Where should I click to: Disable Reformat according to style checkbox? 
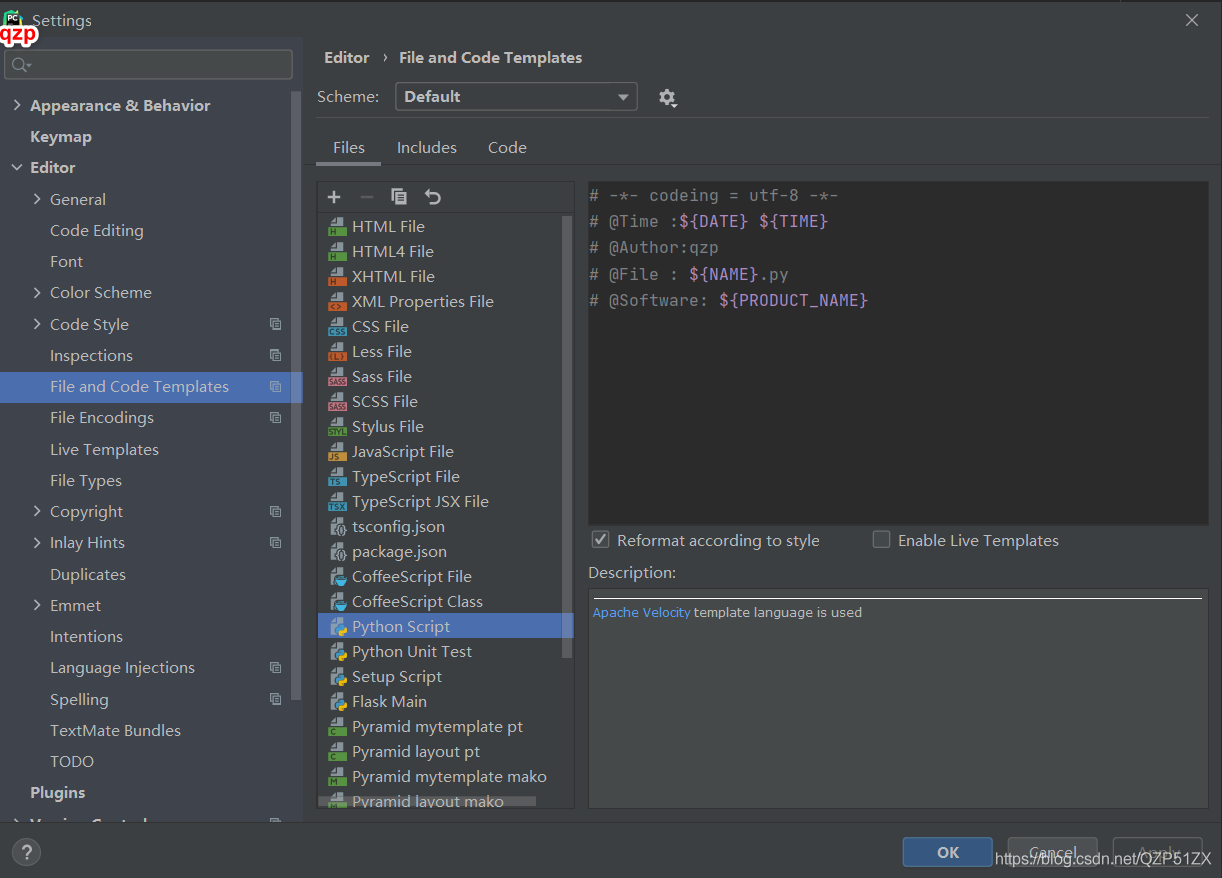pos(601,540)
